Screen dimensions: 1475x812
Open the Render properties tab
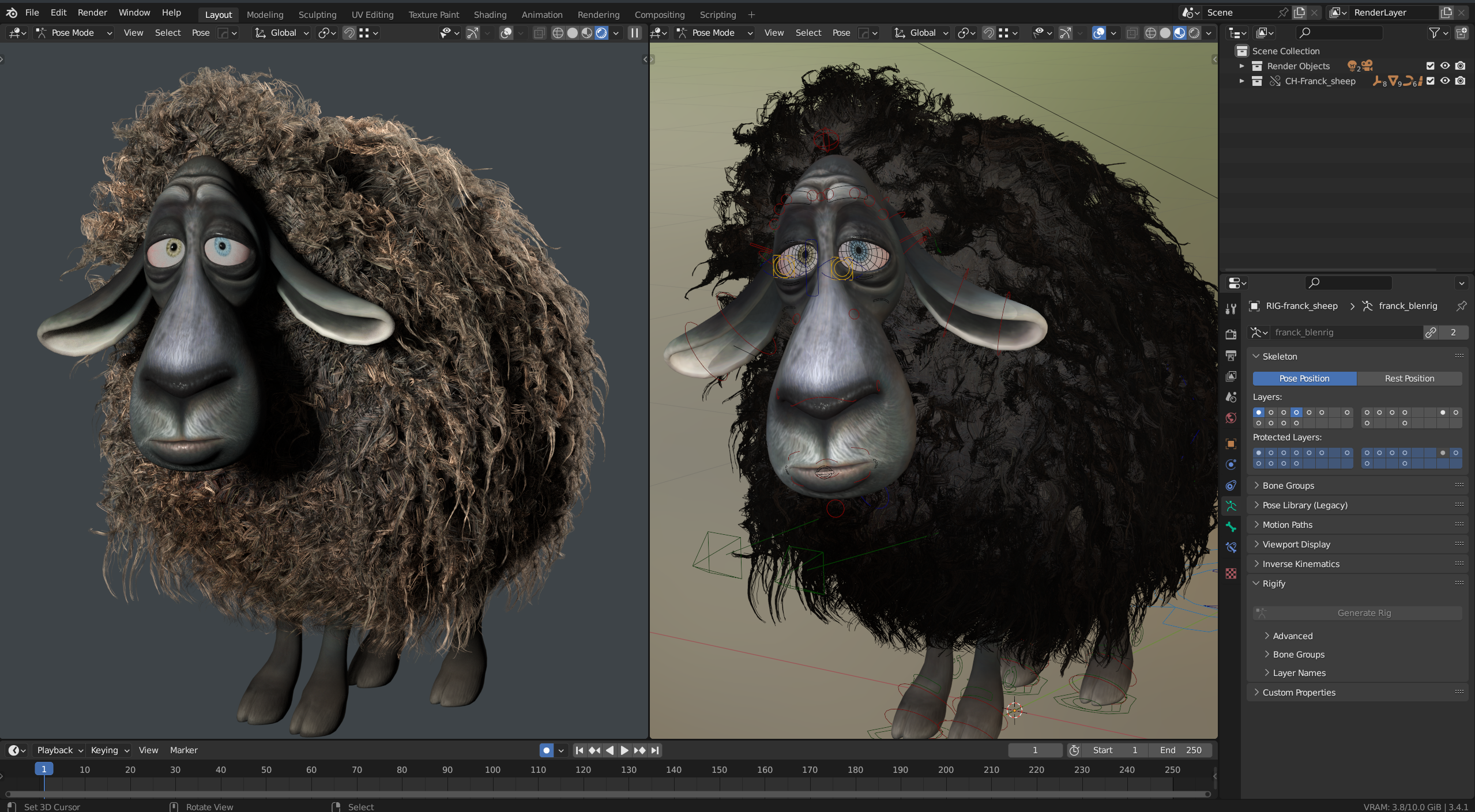point(1231,334)
